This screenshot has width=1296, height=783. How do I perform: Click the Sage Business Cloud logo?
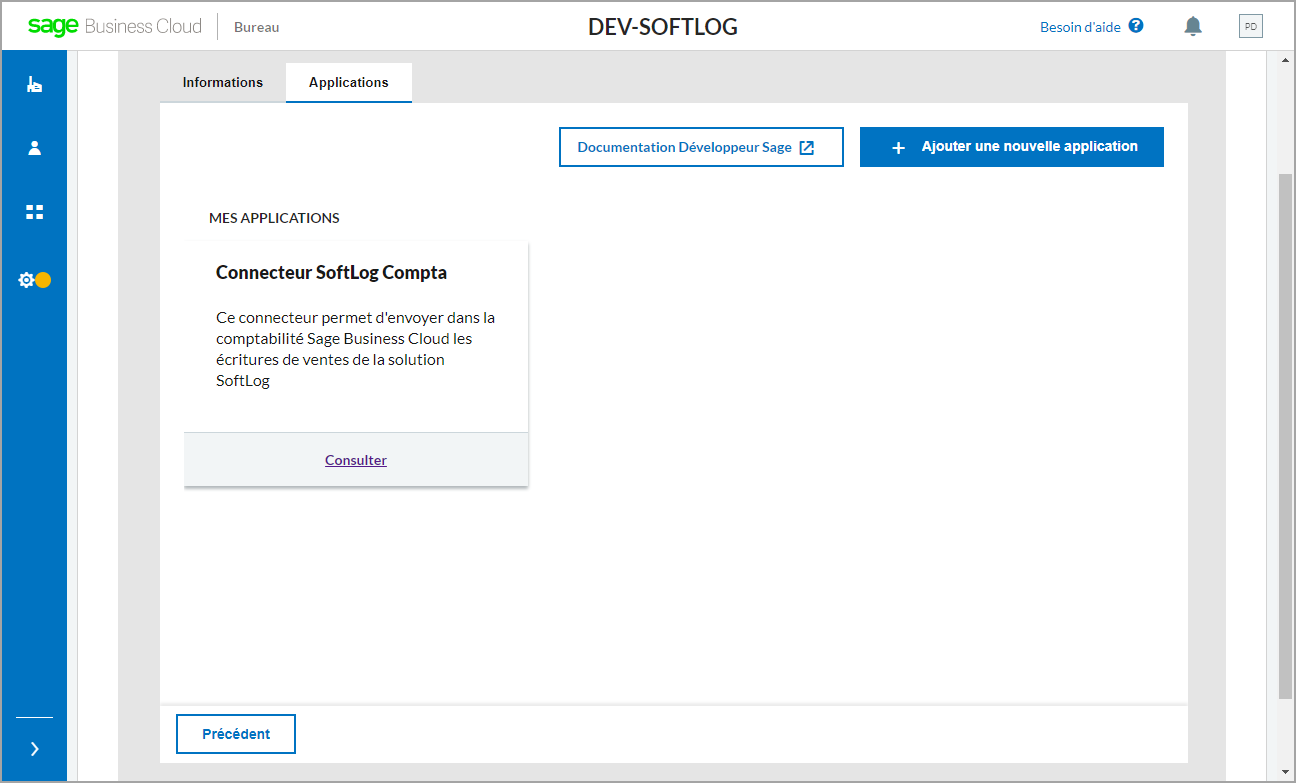click(x=115, y=26)
